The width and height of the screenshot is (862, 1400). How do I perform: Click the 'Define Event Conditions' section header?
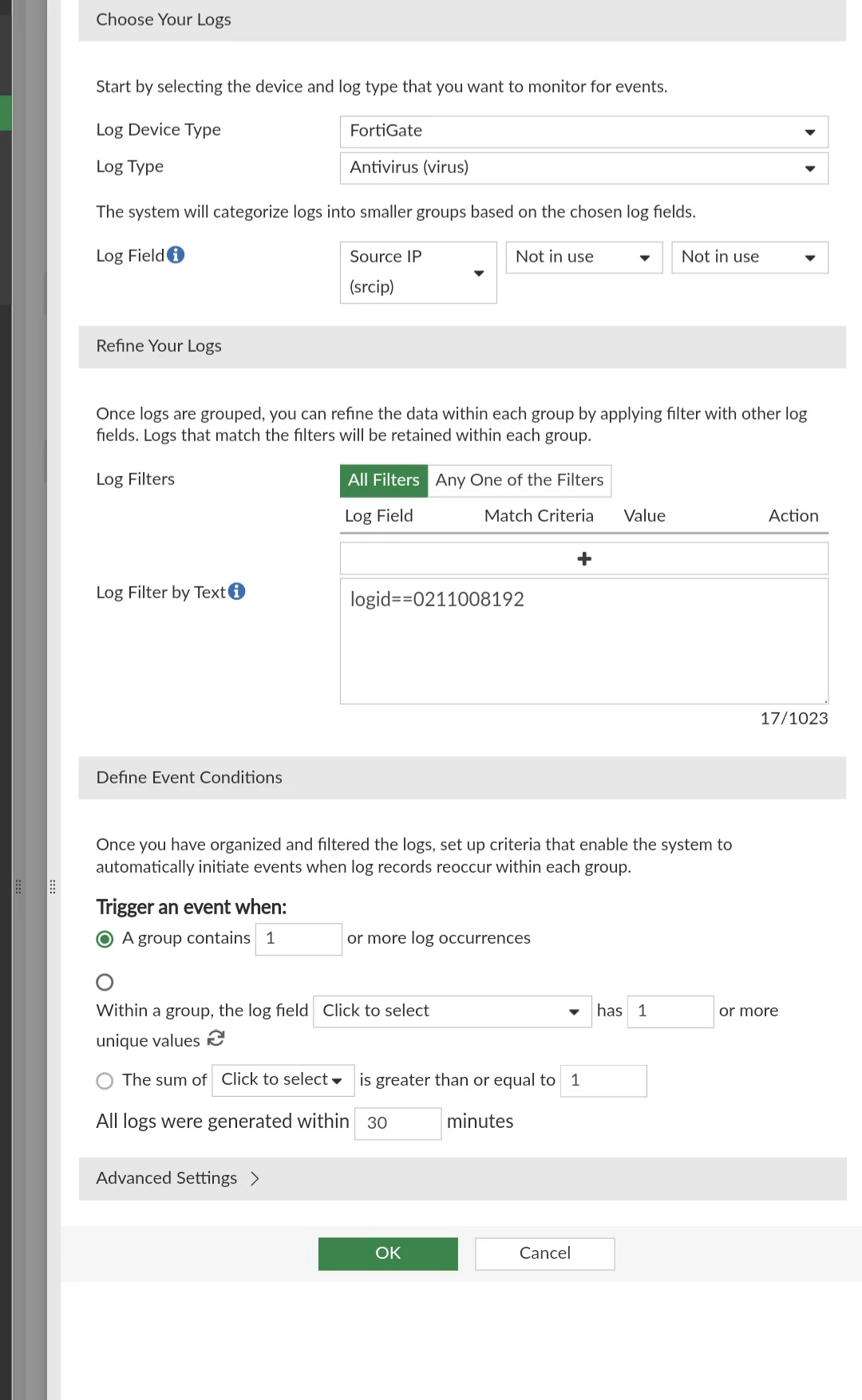click(463, 778)
